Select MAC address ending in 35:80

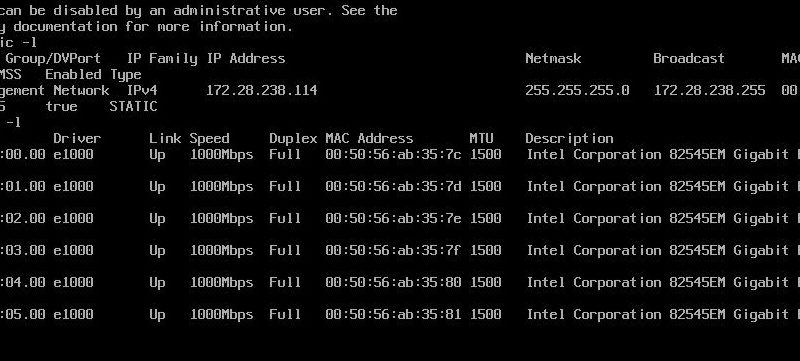(x=393, y=282)
